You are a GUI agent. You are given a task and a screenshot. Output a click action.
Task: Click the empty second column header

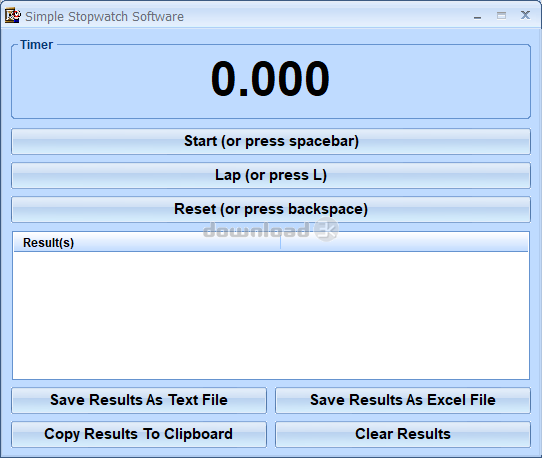[404, 242]
